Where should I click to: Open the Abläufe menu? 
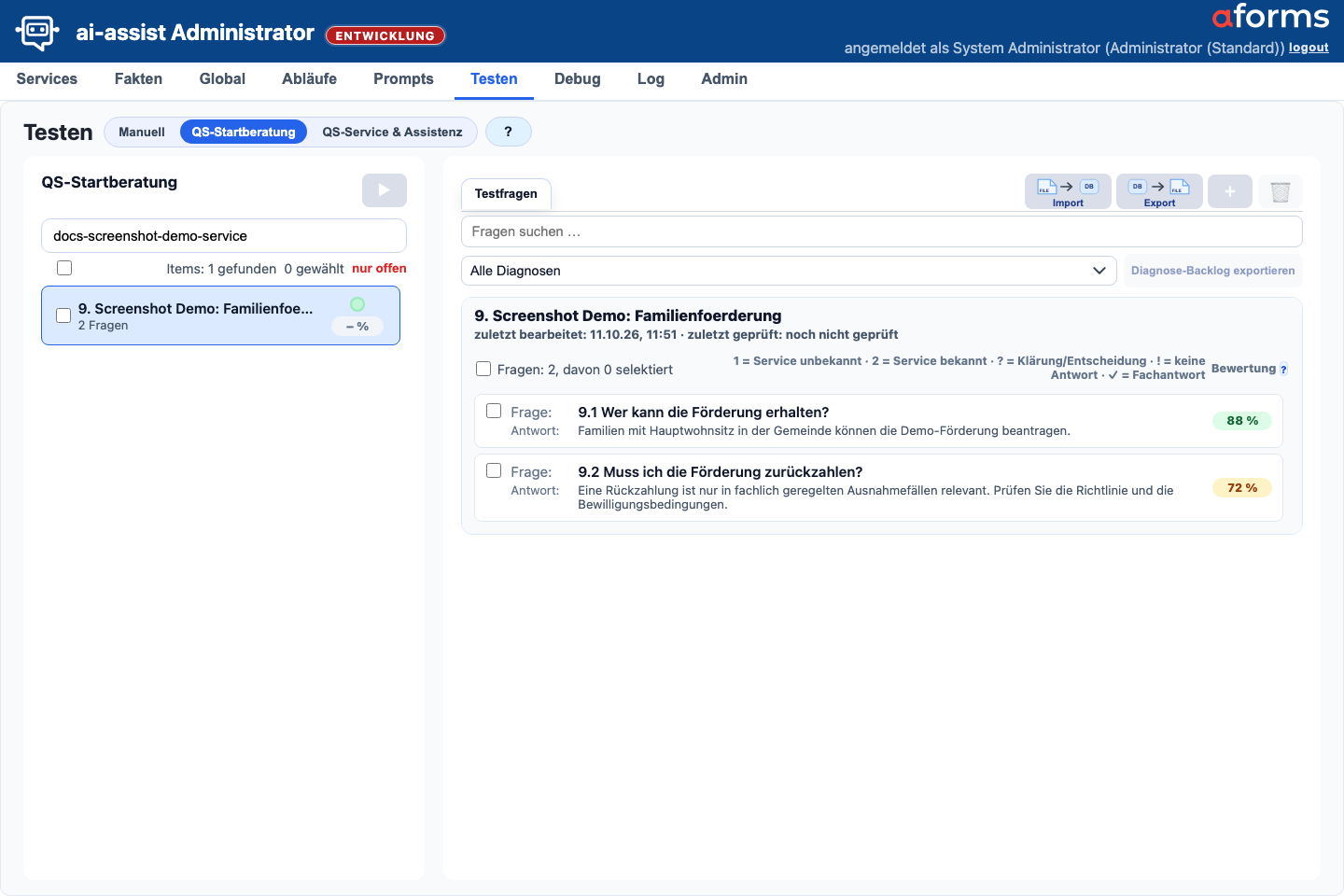[x=309, y=79]
